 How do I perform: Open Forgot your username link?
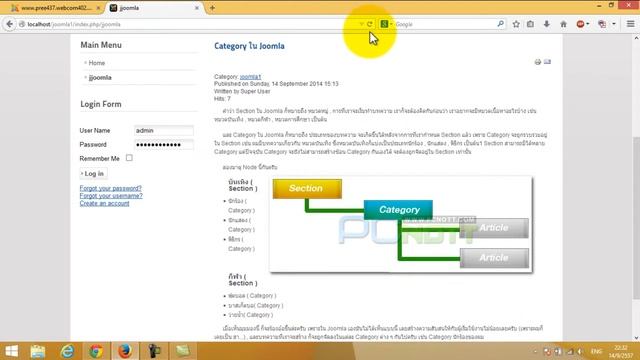click(111, 196)
